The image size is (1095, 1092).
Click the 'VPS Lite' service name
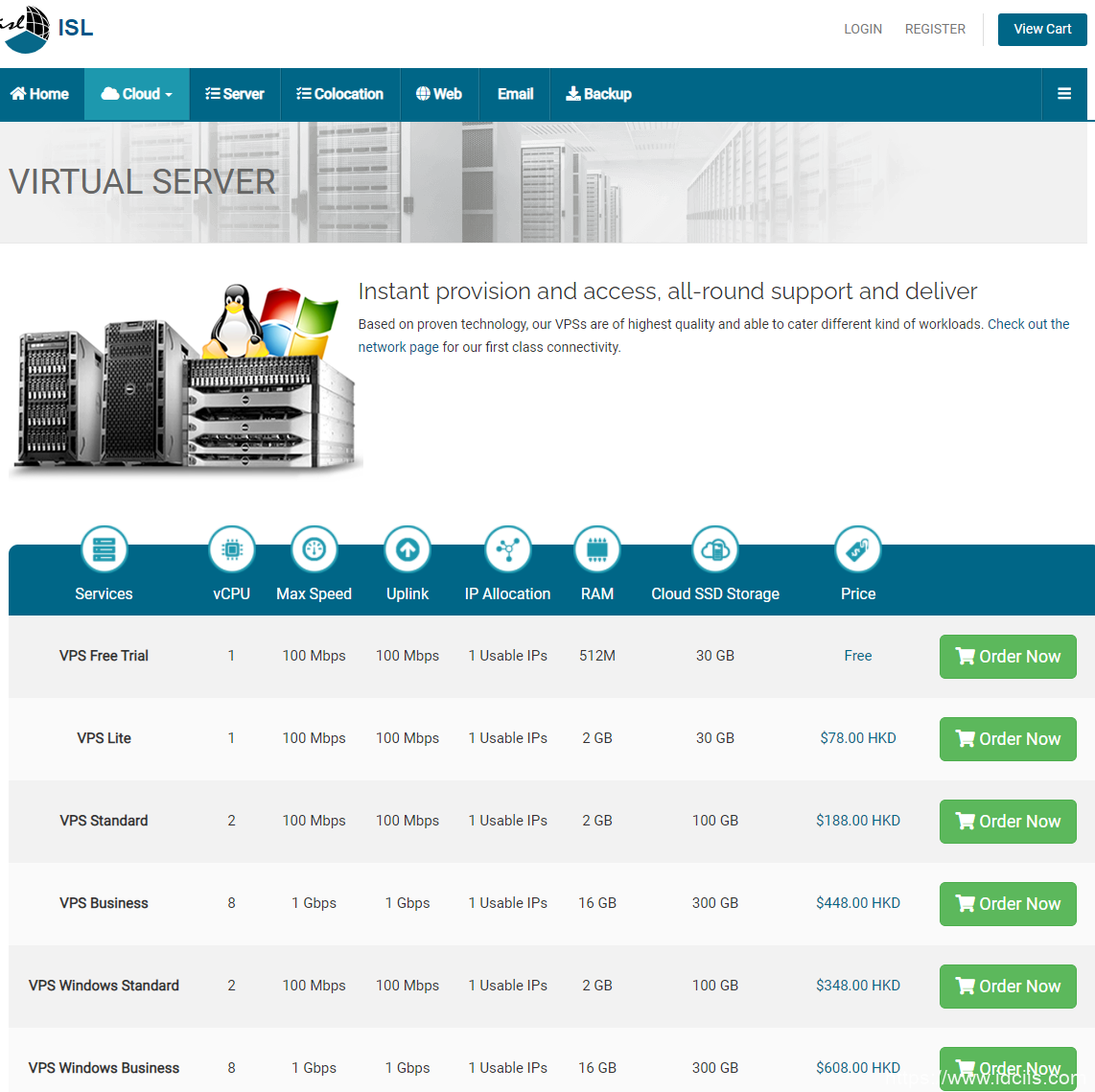tap(105, 738)
